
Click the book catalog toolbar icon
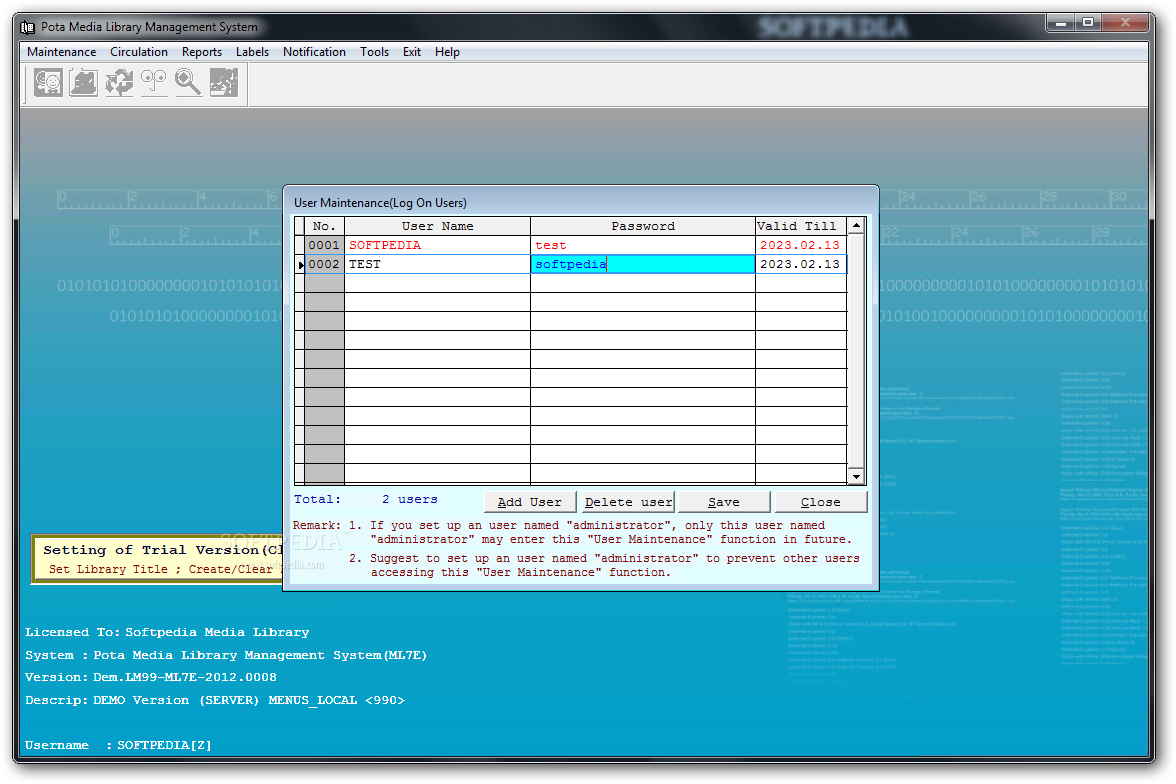pos(83,83)
